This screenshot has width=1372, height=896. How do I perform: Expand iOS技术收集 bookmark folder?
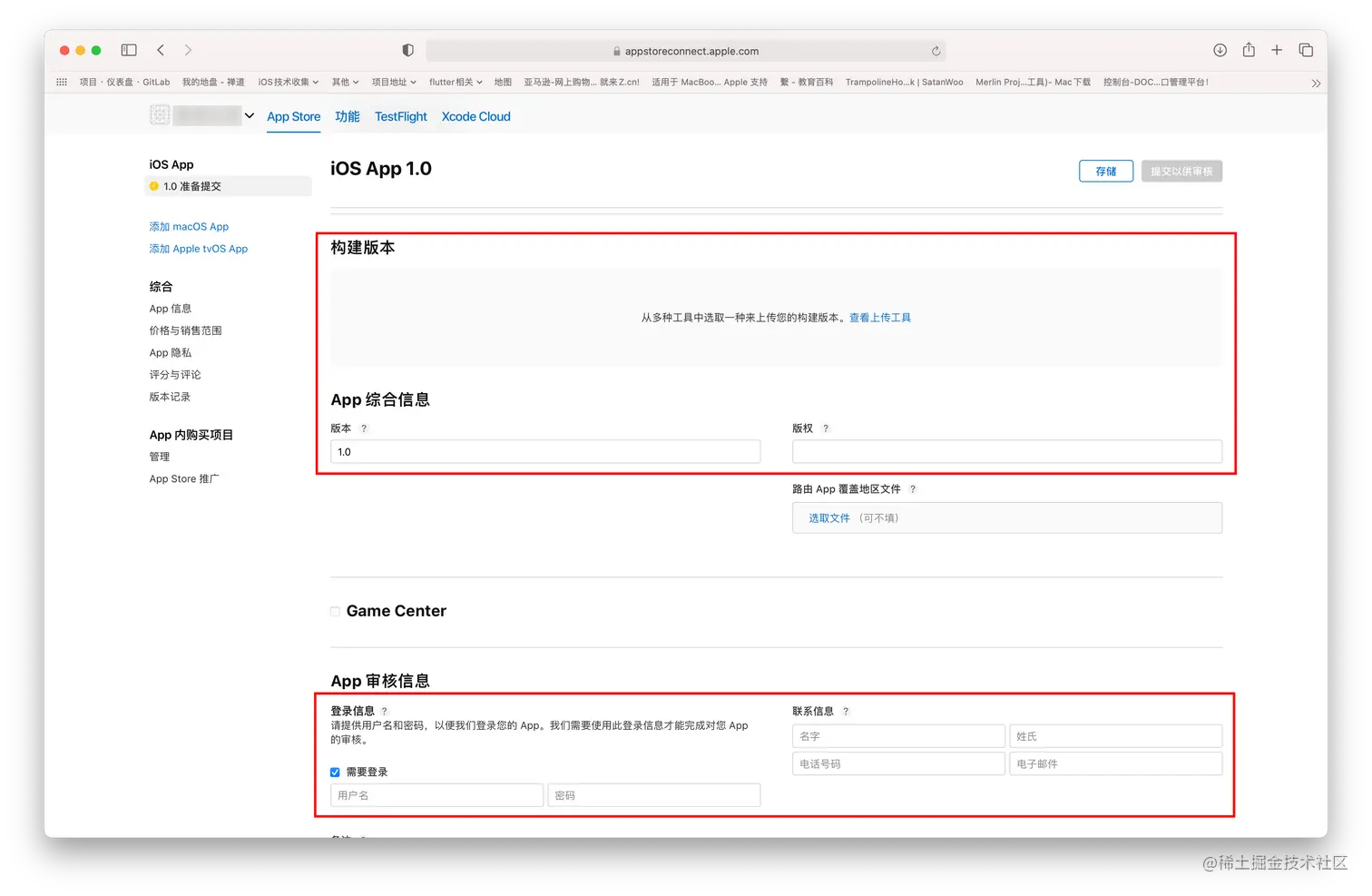(x=289, y=82)
